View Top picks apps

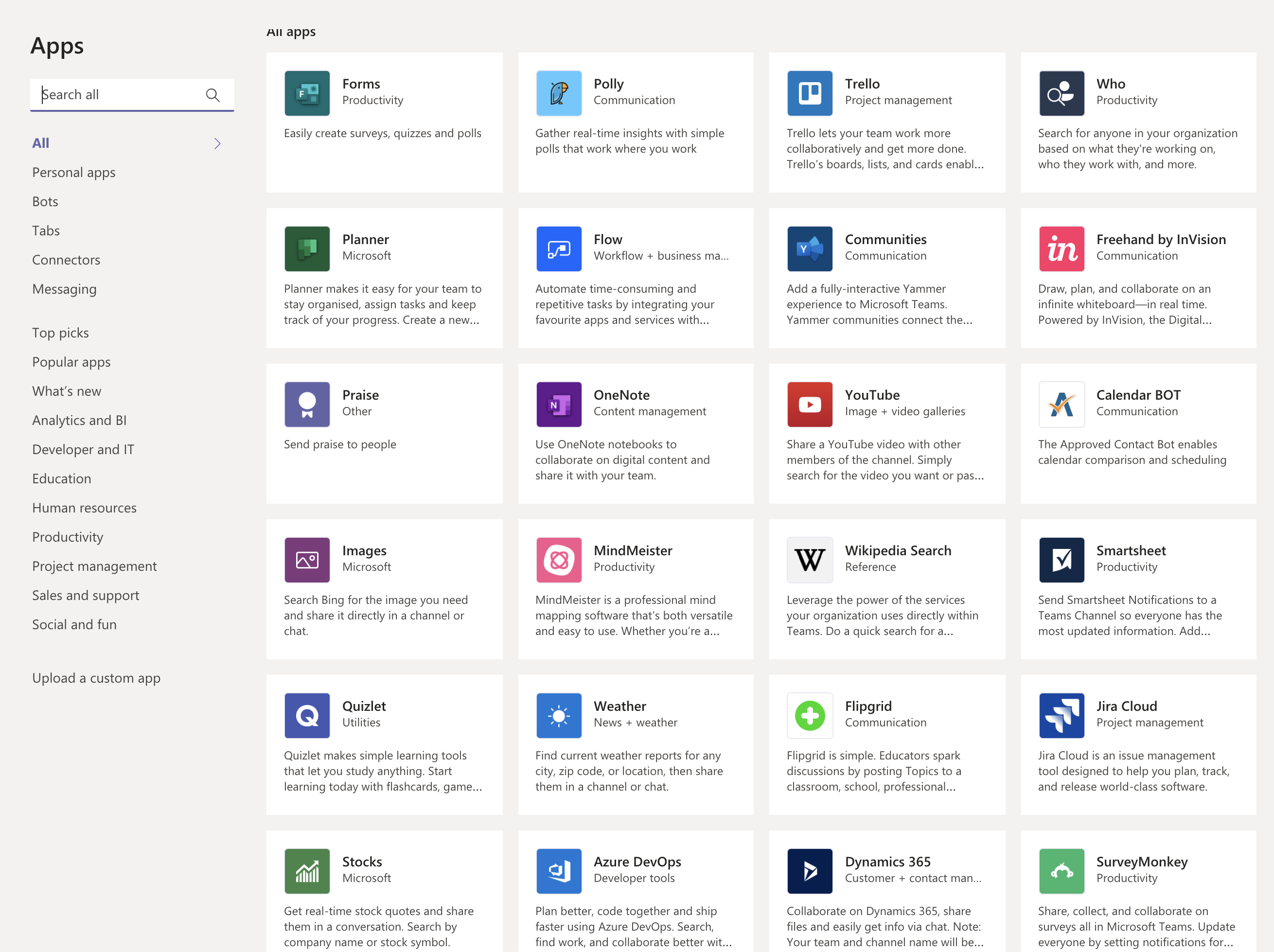pyautogui.click(x=60, y=333)
